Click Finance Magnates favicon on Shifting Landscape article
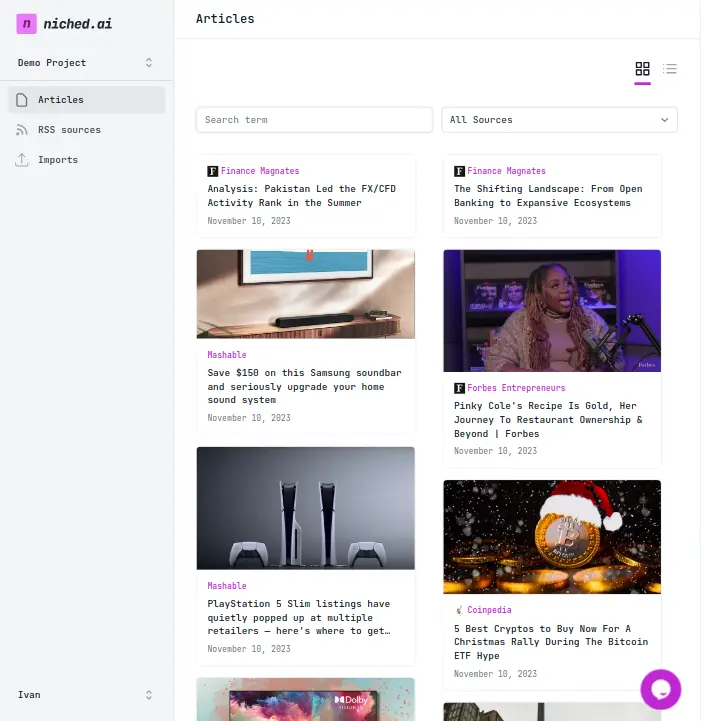Screen dimensions: 701x721 click(459, 172)
